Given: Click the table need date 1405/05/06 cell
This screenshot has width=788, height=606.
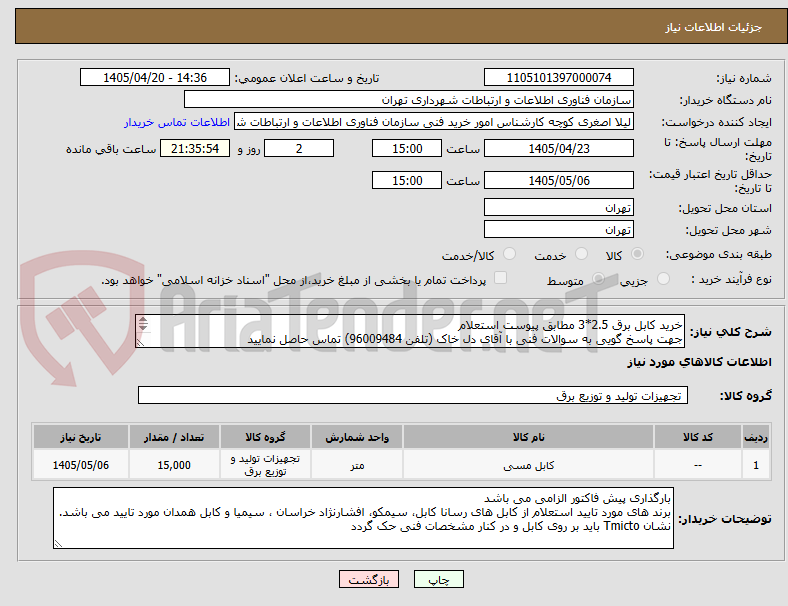Looking at the screenshot, I should 81,465.
